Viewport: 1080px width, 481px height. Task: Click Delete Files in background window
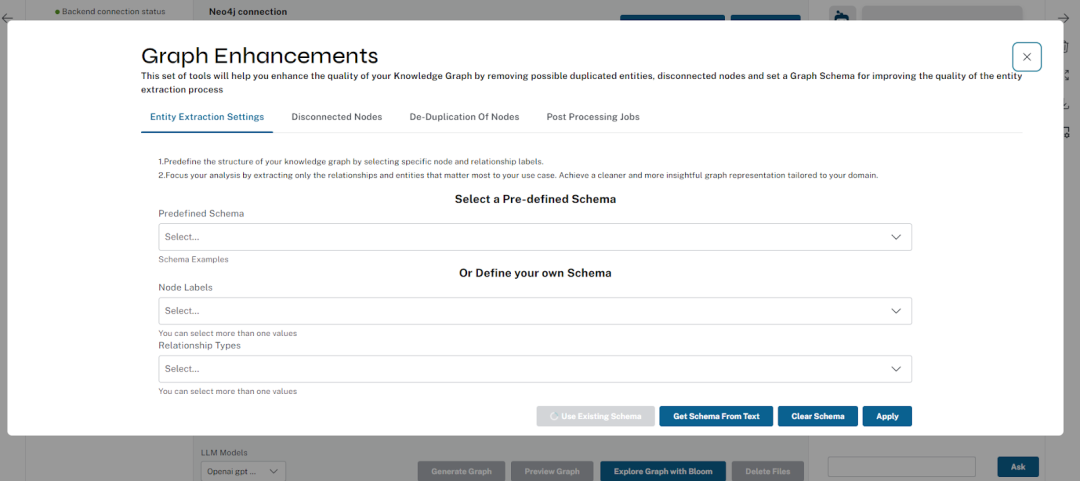click(x=767, y=471)
